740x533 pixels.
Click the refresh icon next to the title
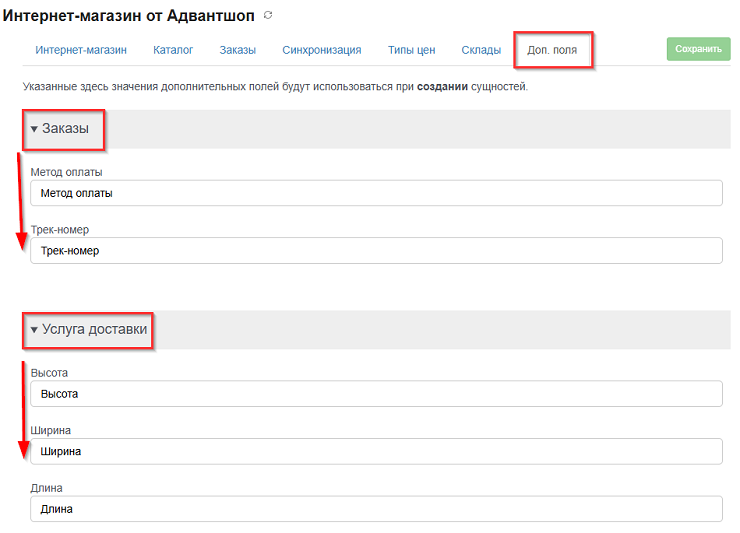pos(268,15)
